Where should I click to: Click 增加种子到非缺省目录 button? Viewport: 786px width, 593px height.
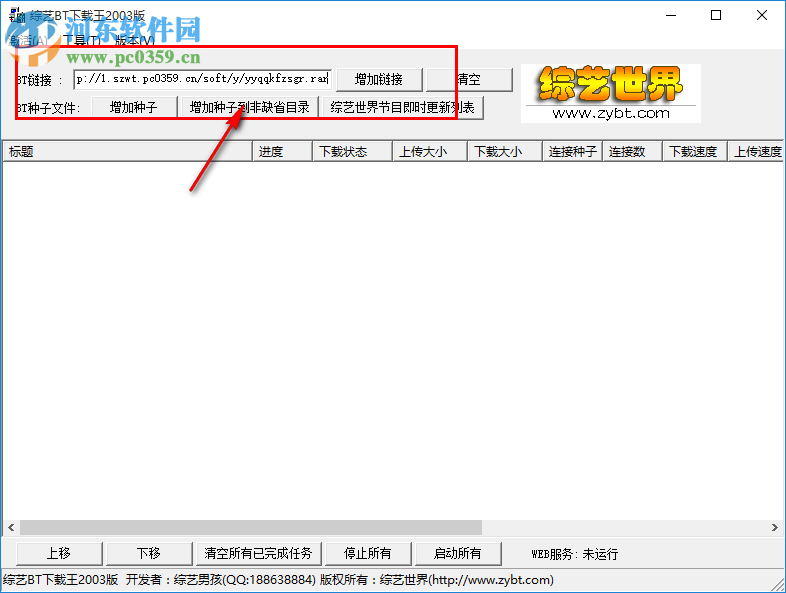249,107
